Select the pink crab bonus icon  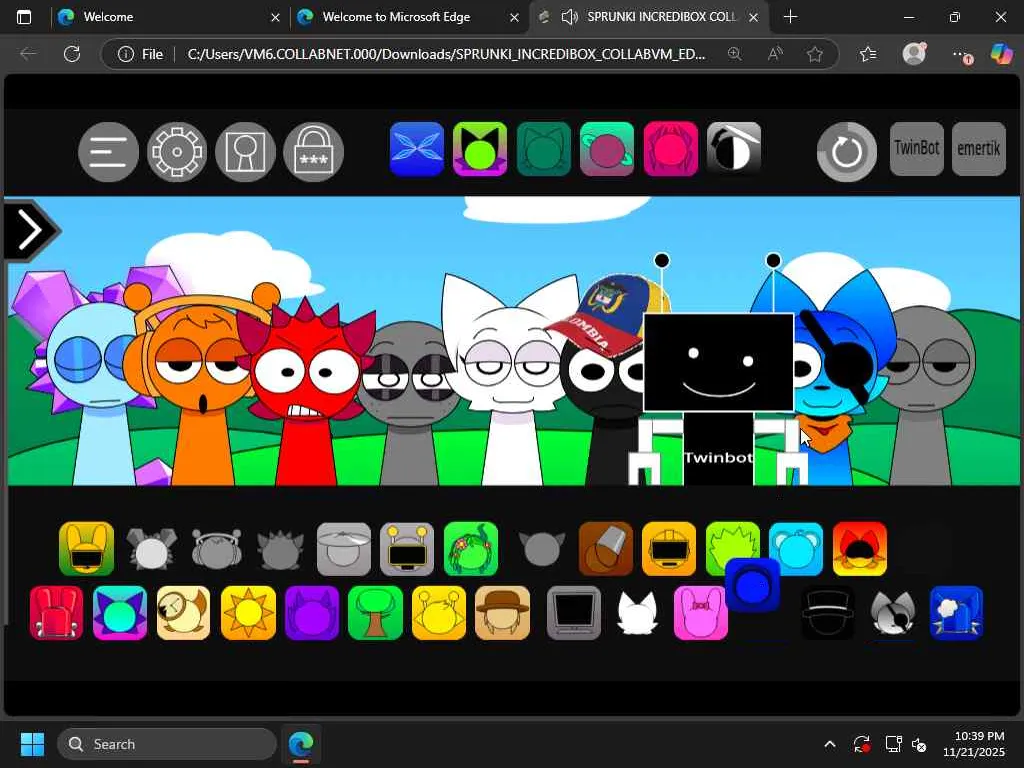pos(671,149)
